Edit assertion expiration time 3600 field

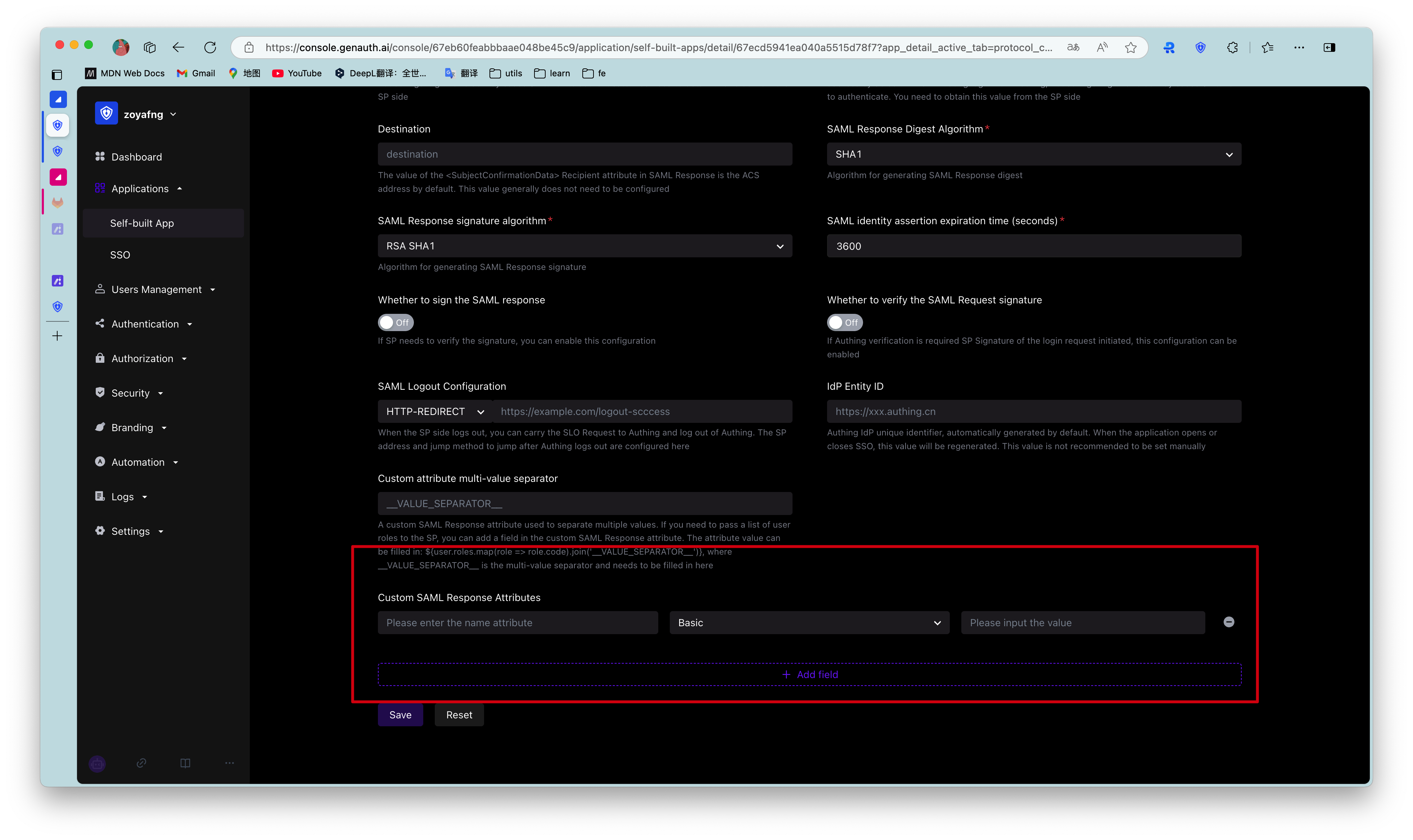[1034, 246]
